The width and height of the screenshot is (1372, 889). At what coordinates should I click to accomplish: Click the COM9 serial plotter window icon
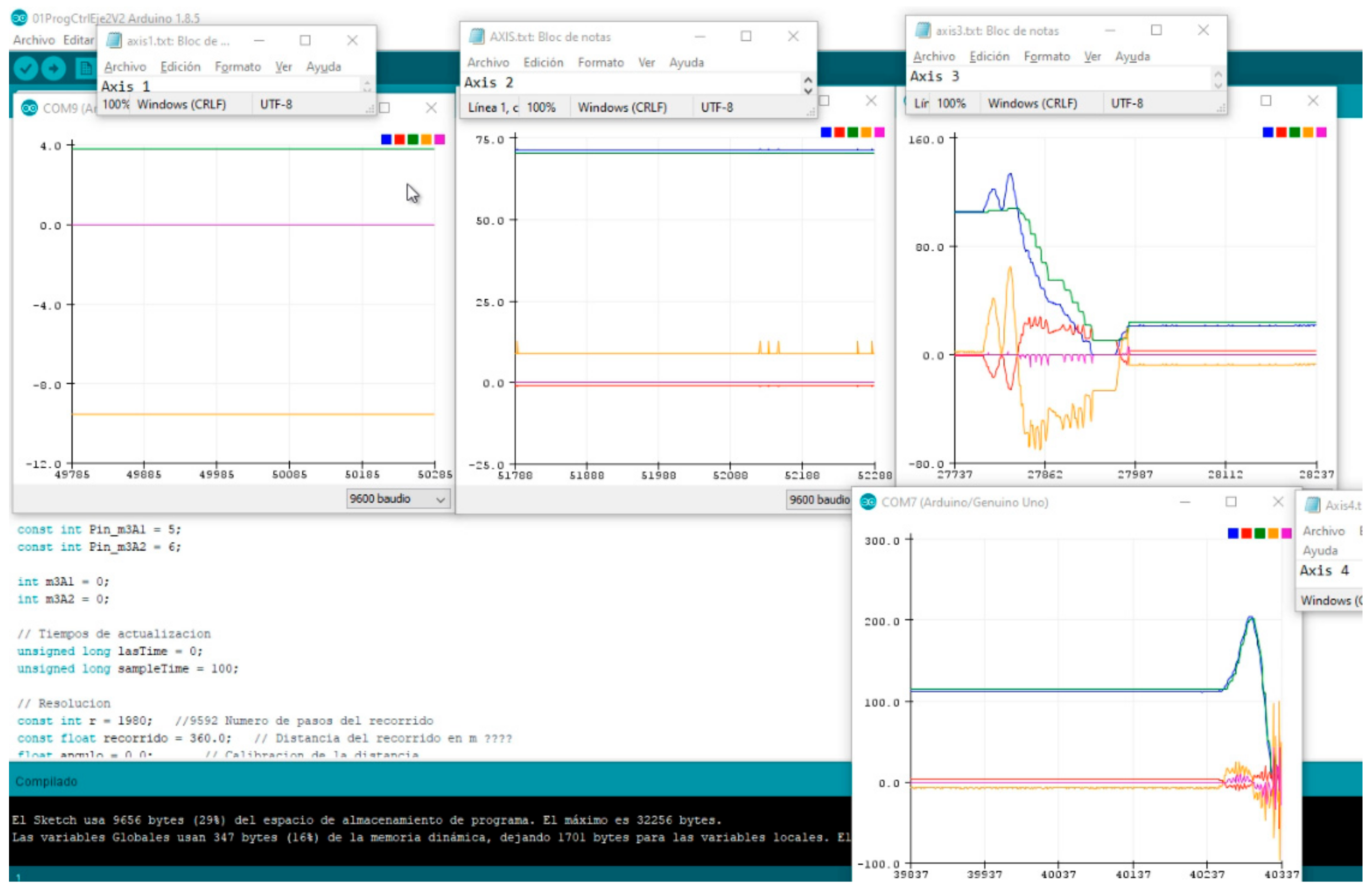tap(29, 108)
